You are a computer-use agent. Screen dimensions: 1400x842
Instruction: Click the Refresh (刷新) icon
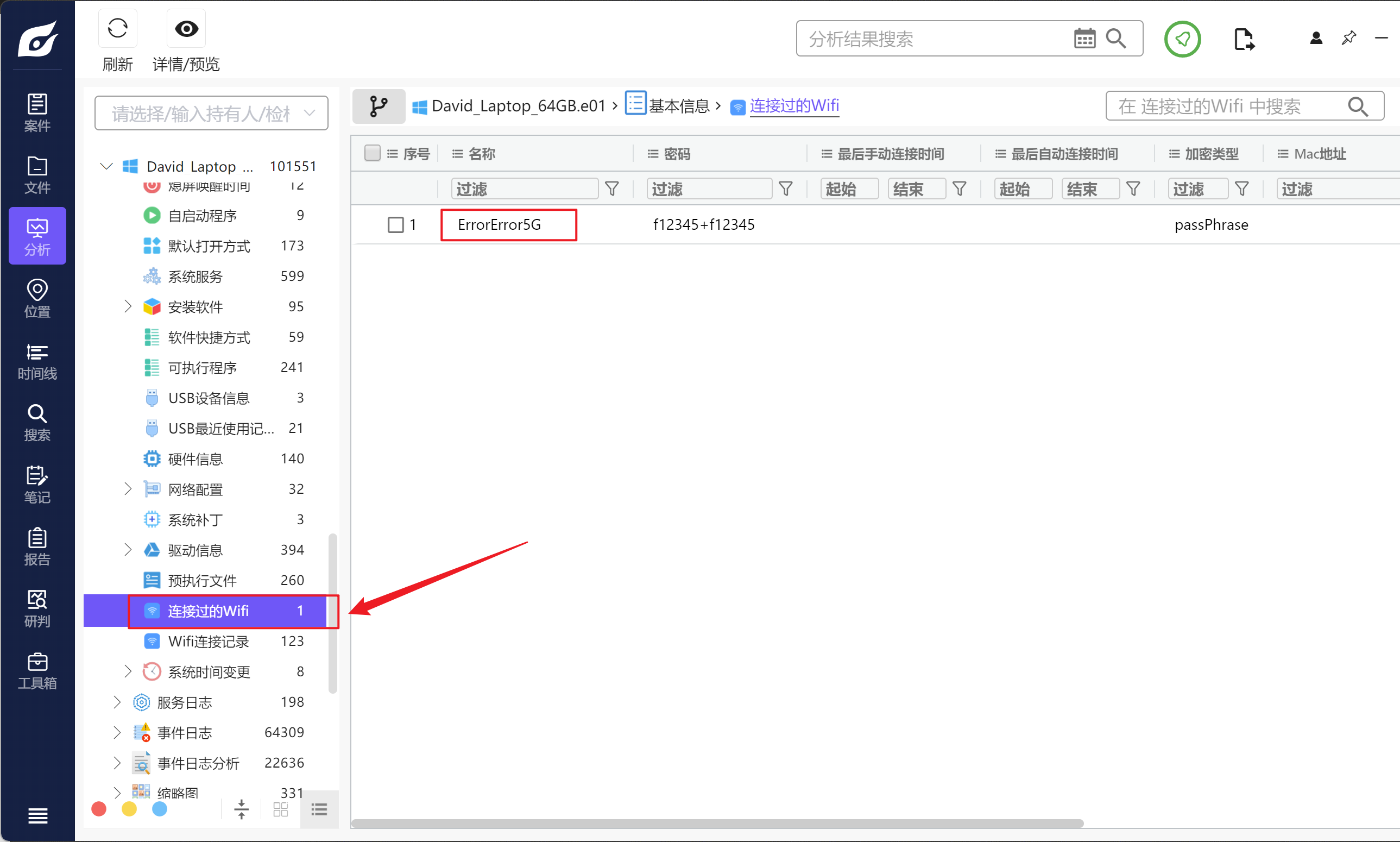[x=117, y=28]
